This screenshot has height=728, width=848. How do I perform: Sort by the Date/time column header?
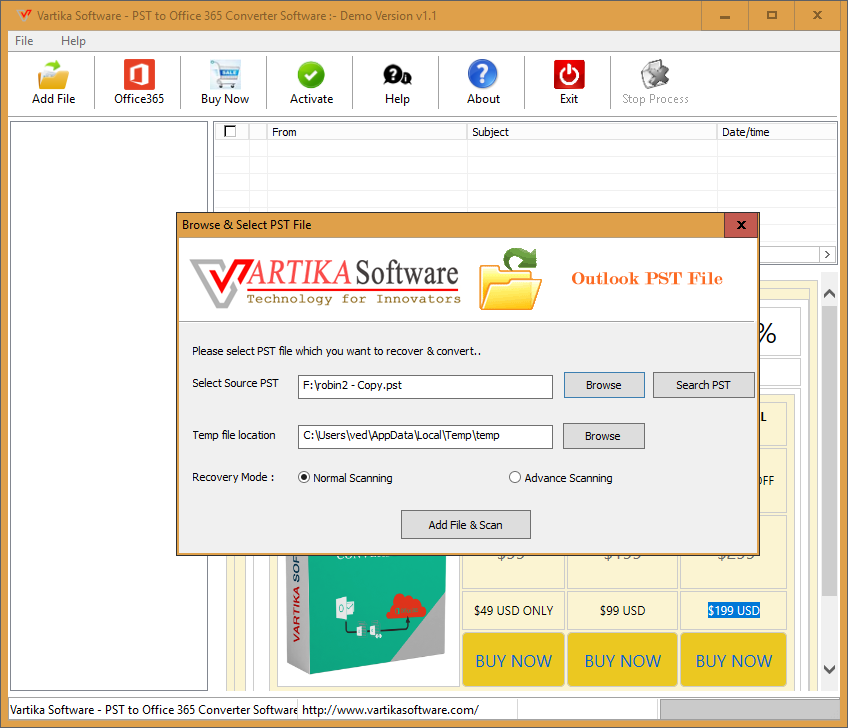point(777,132)
